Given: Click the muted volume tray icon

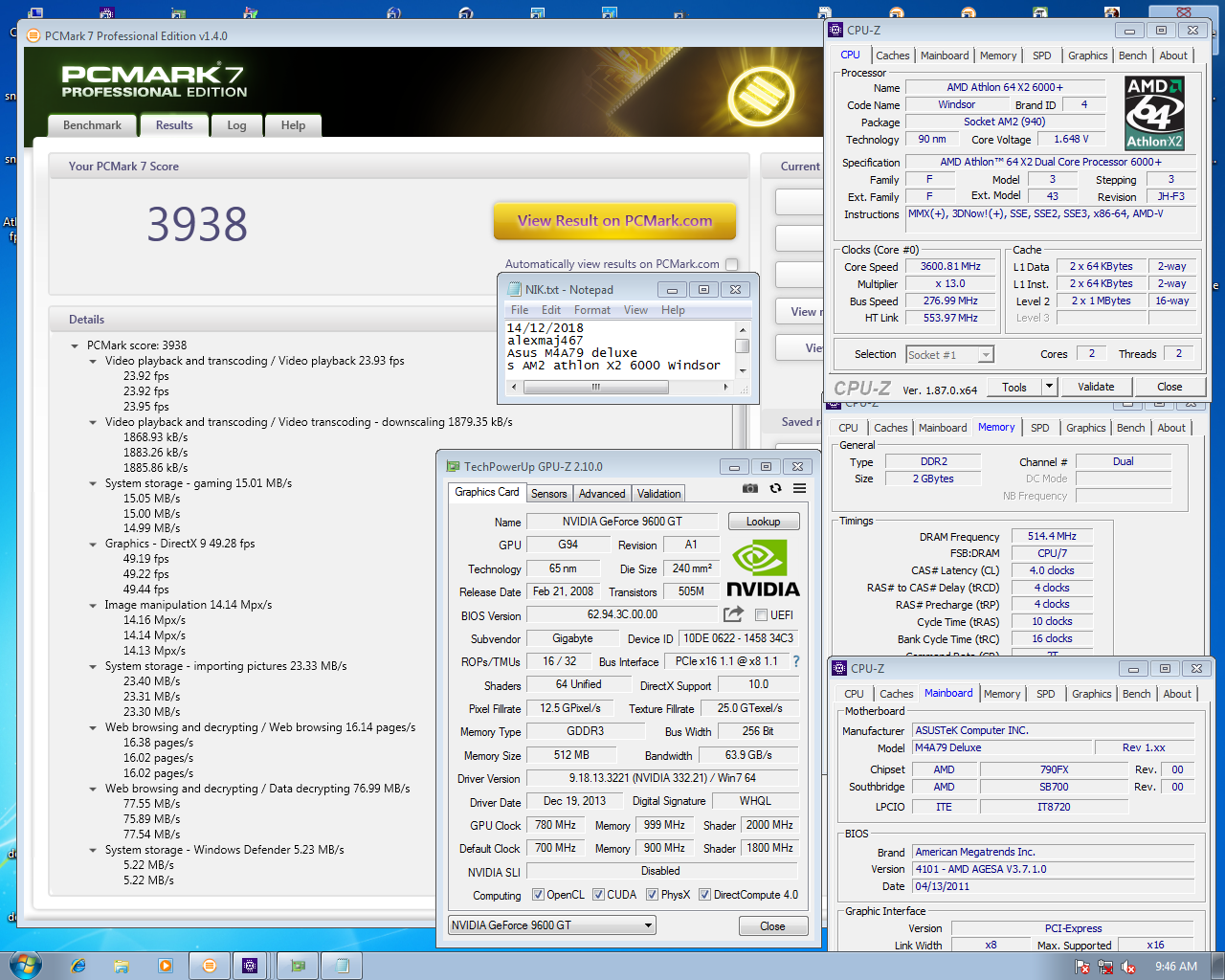Looking at the screenshot, I should click(x=1128, y=967).
